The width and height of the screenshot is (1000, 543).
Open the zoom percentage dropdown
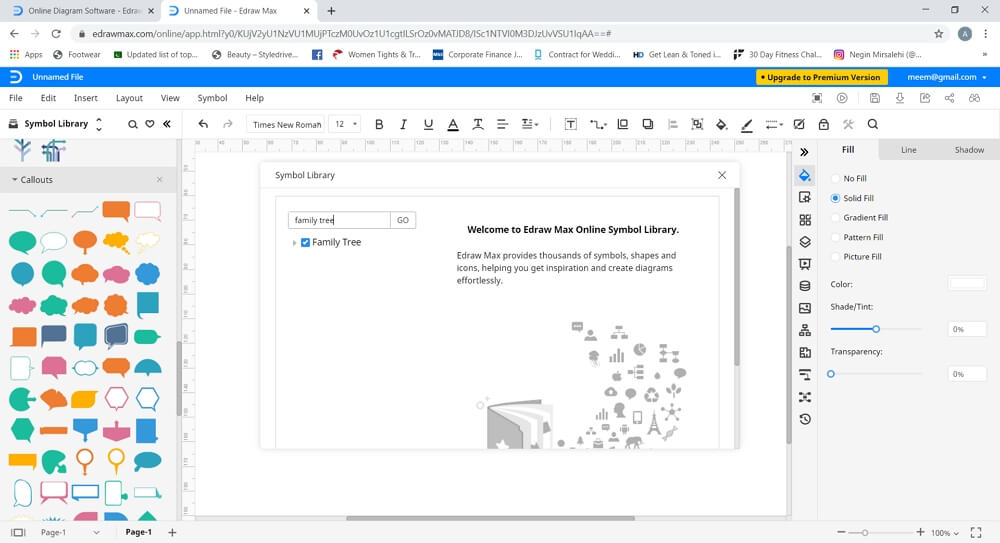[x=945, y=533]
